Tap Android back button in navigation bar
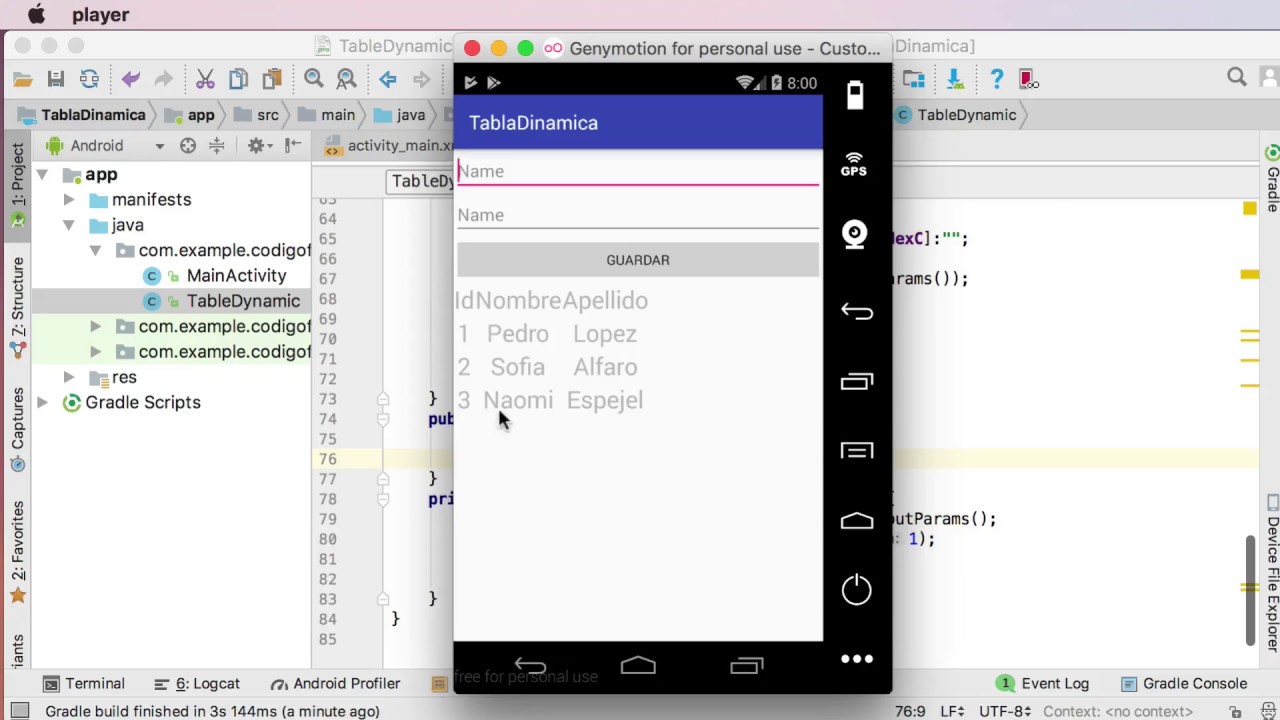Image resolution: width=1280 pixels, height=720 pixels. tap(529, 666)
